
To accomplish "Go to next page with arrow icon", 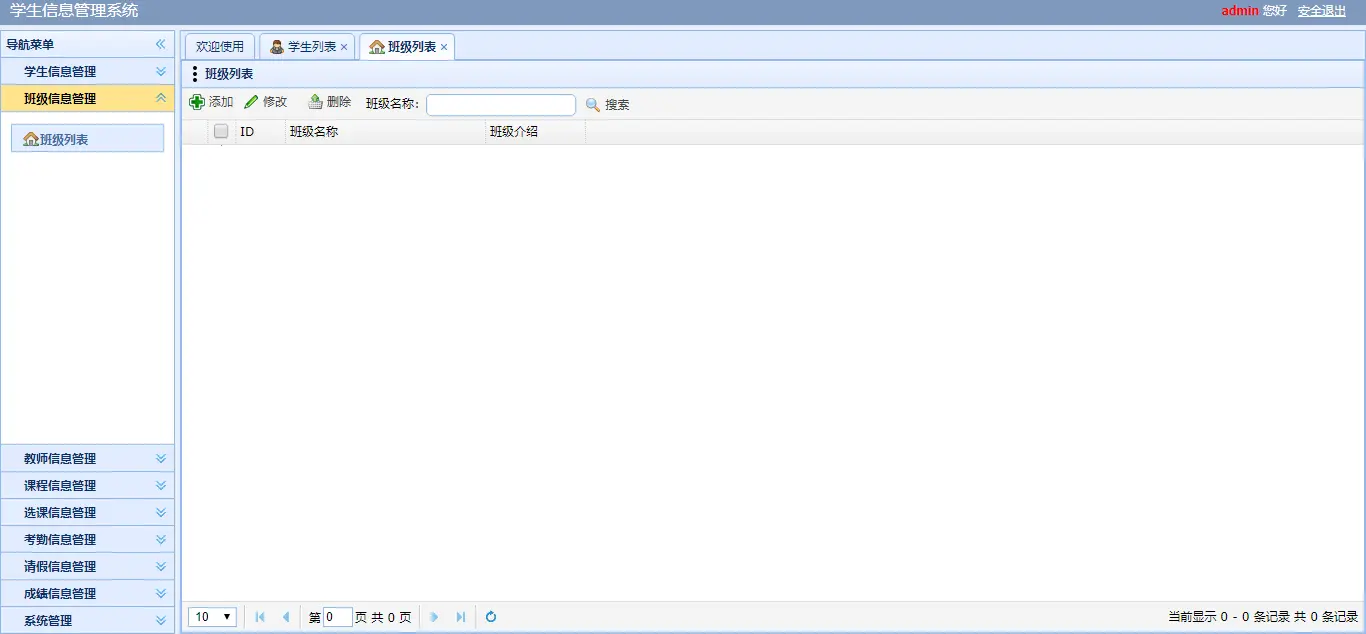I will click(434, 617).
